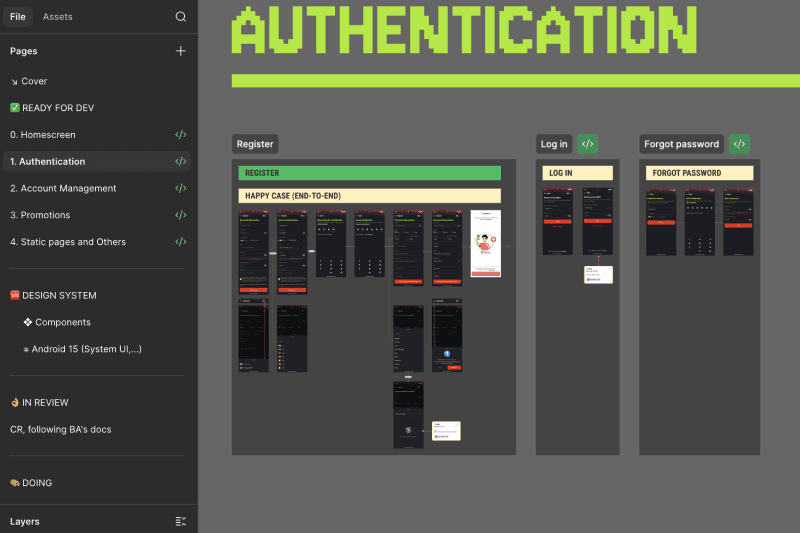Select the white illustration screen in Register flow

click(x=486, y=243)
